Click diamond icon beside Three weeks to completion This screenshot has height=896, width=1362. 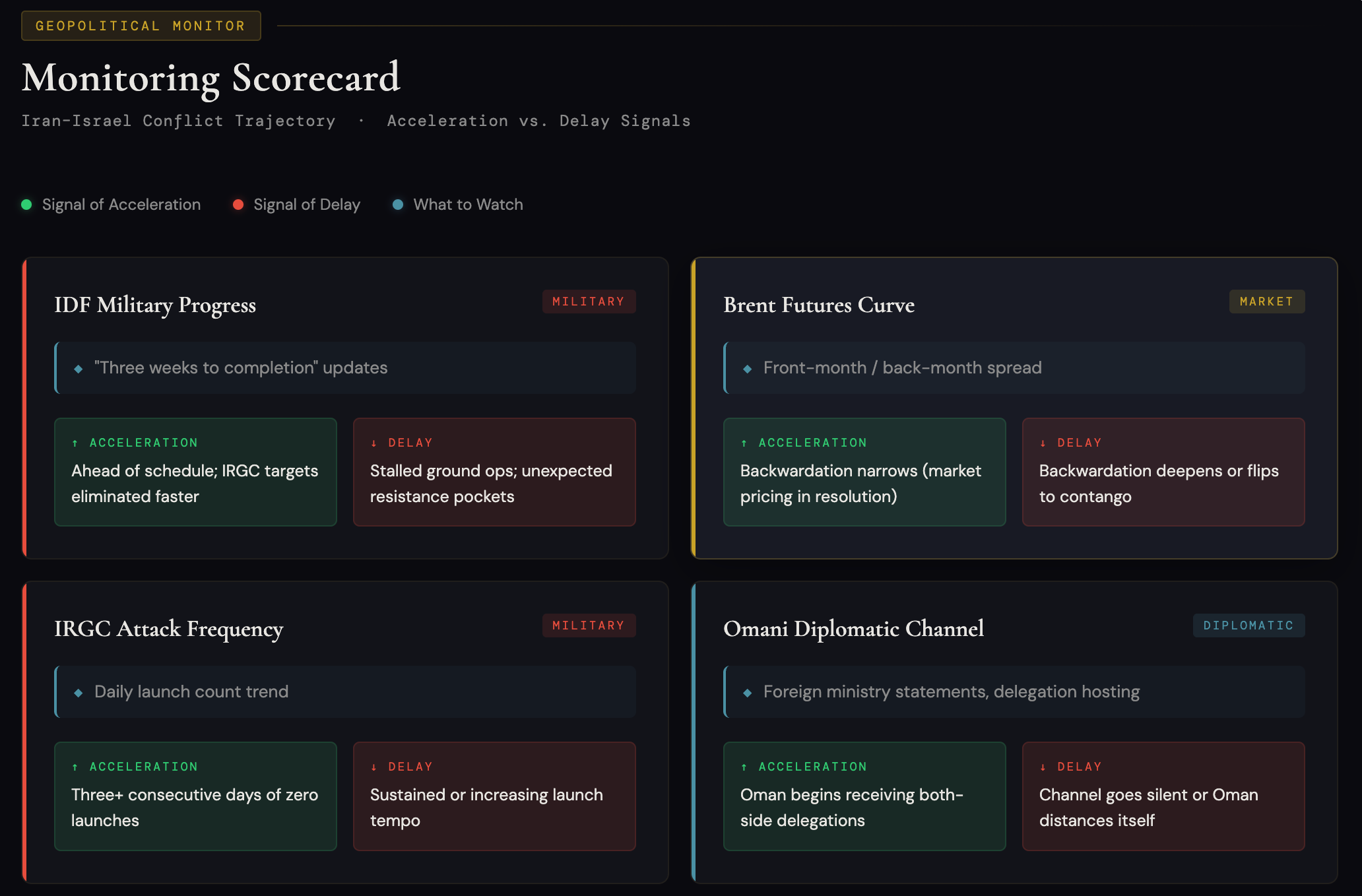[79, 369]
